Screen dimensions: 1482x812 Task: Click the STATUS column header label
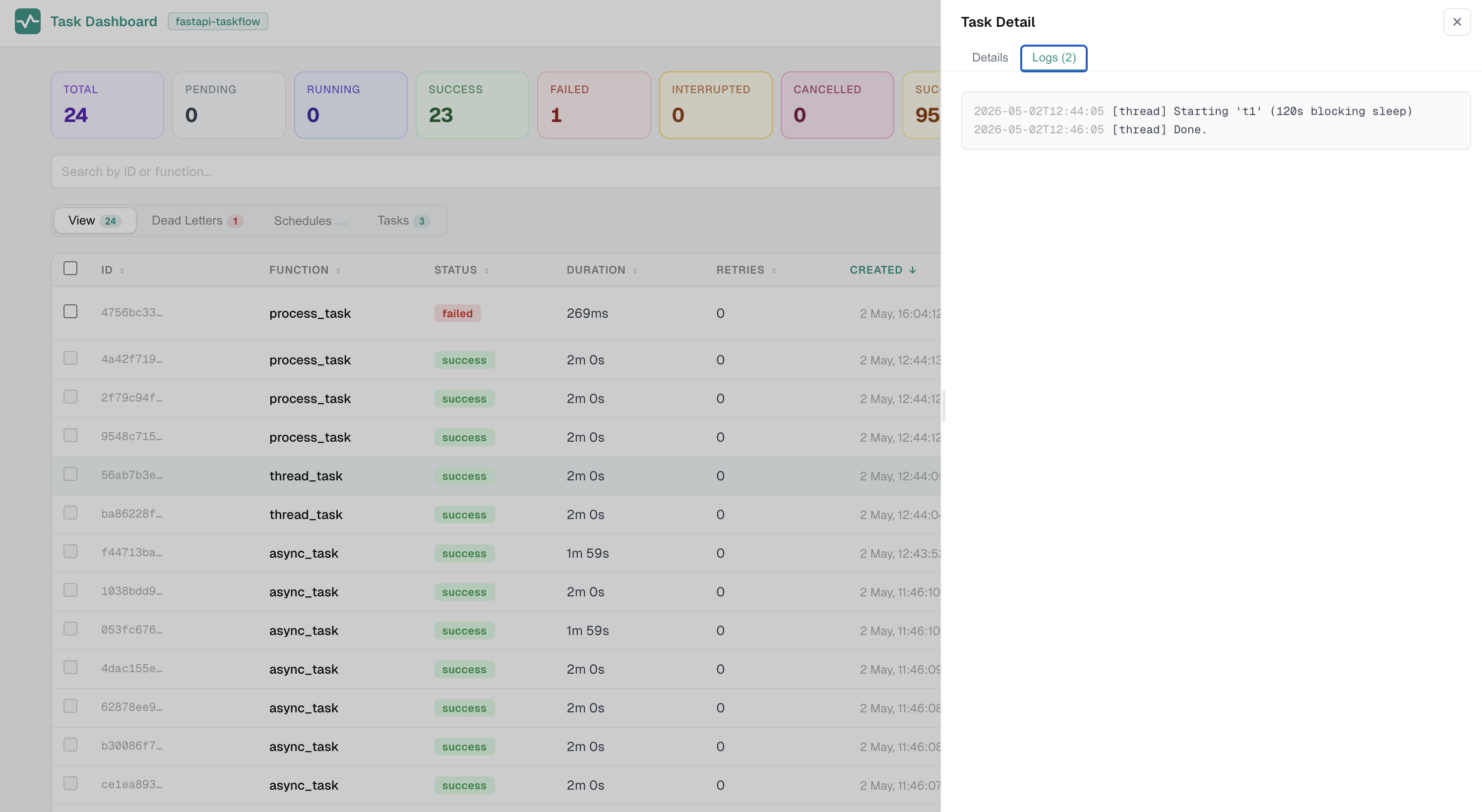coord(455,270)
